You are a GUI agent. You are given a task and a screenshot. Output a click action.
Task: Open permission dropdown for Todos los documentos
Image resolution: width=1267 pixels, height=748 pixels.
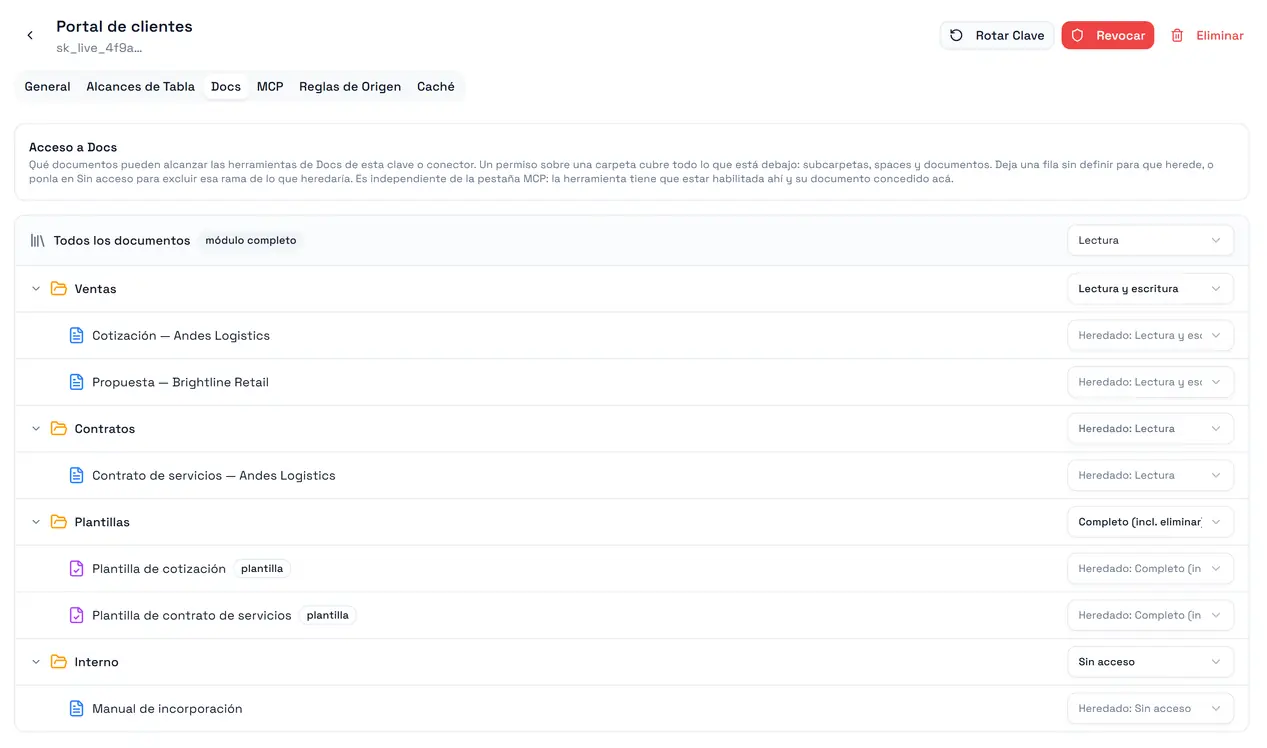click(1150, 241)
